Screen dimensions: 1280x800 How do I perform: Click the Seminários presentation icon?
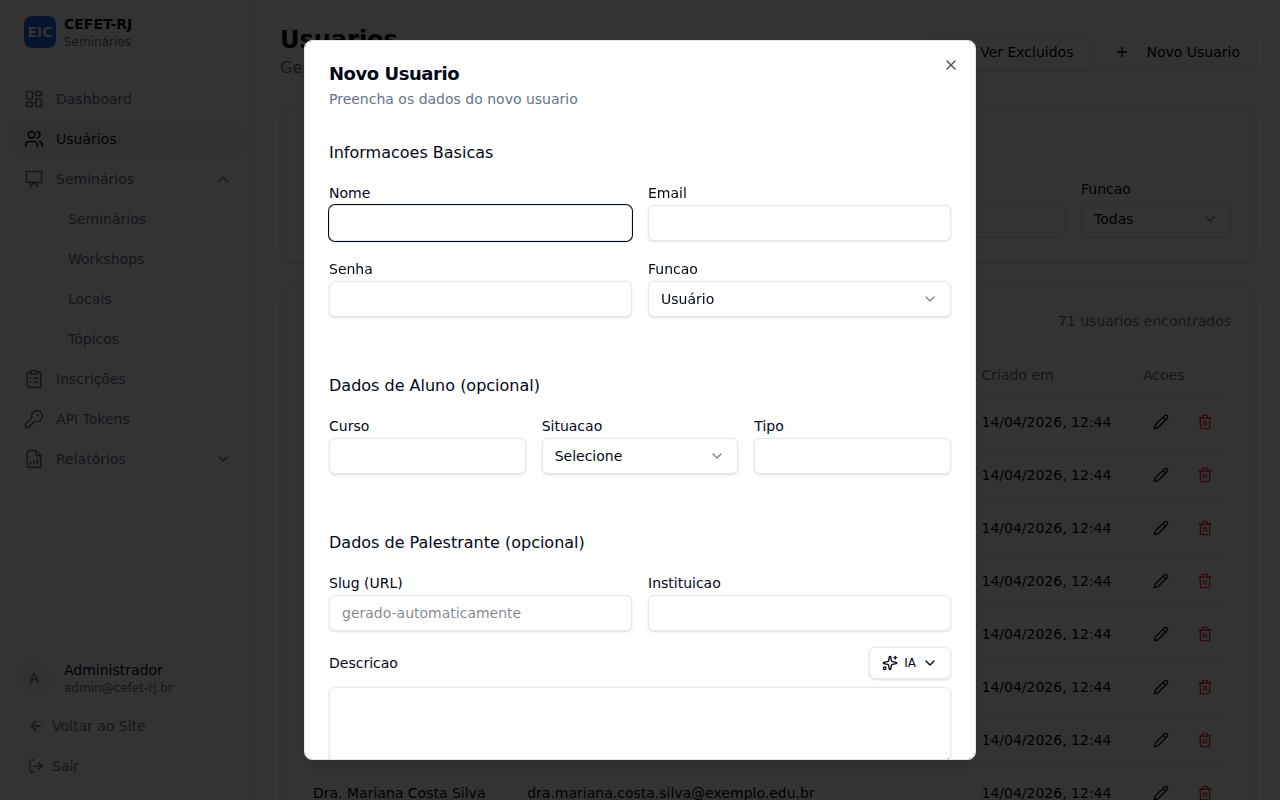(x=34, y=179)
